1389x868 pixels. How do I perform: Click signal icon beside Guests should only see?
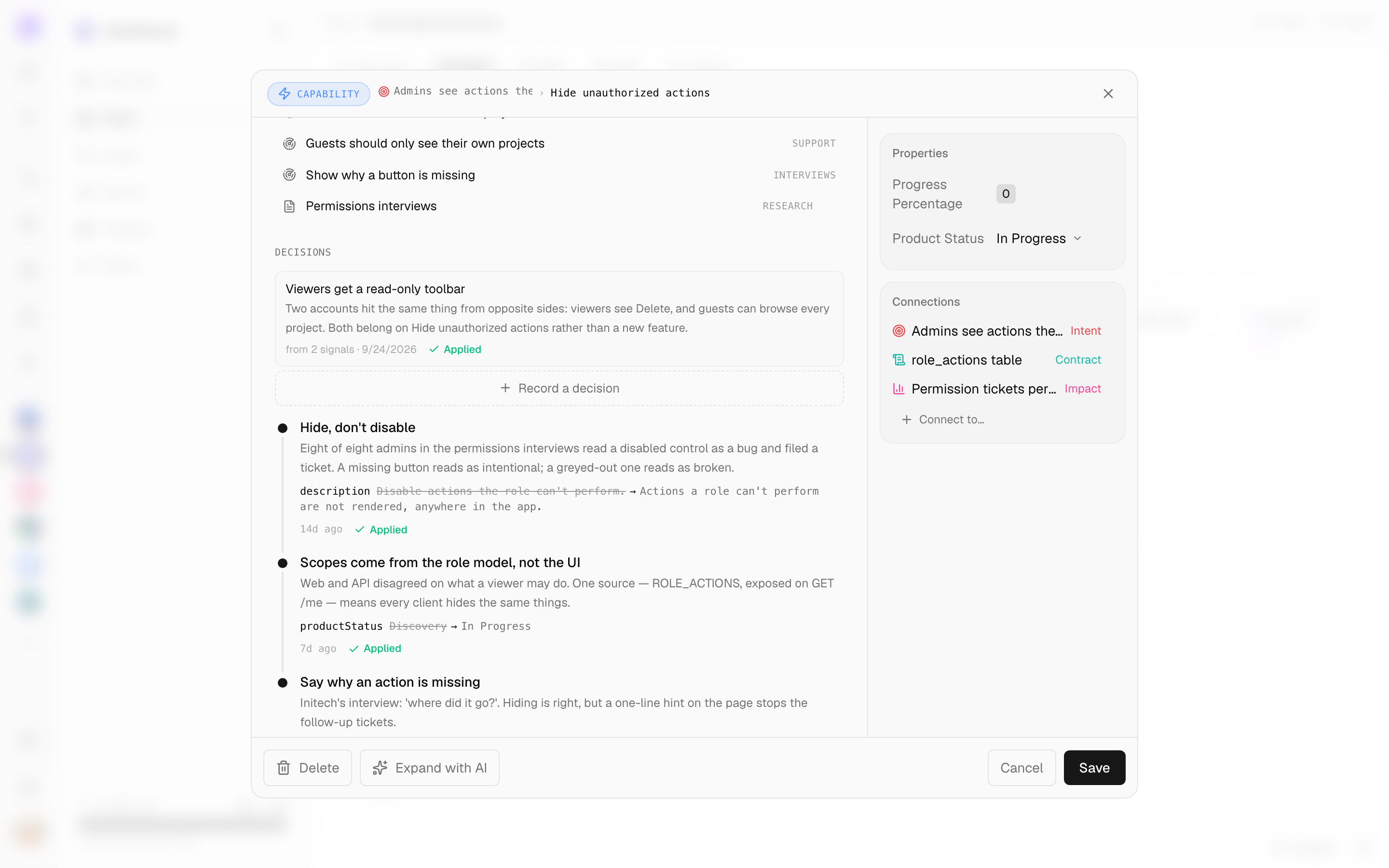pyautogui.click(x=289, y=144)
